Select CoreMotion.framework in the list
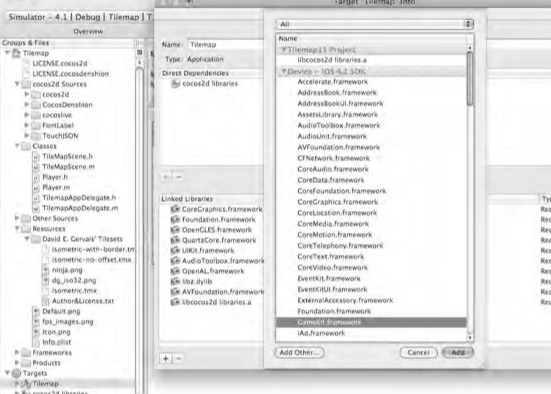 tap(371, 235)
